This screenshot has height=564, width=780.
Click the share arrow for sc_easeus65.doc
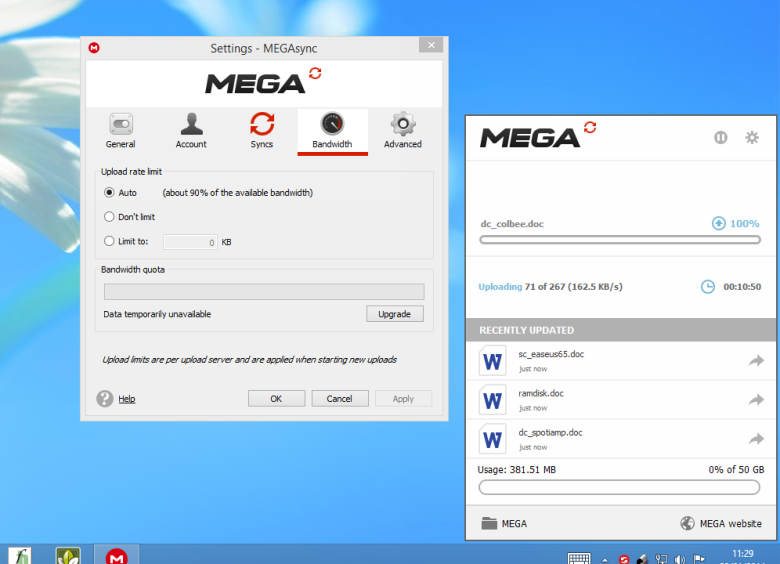[756, 361]
